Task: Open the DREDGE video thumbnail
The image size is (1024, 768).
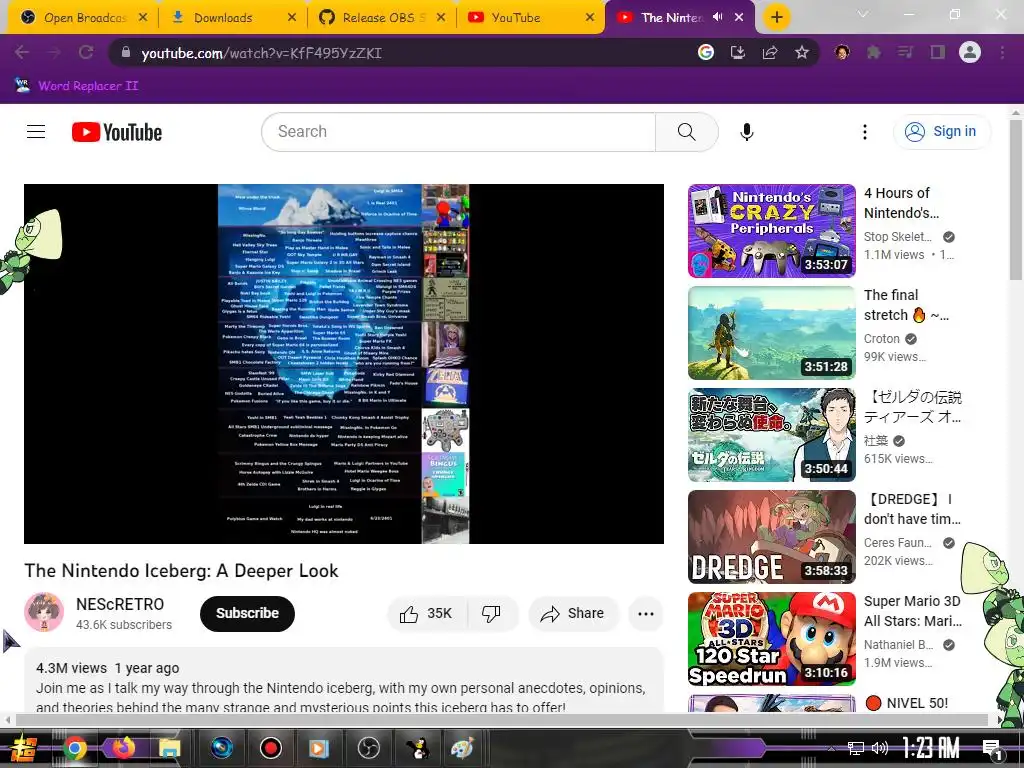Action: point(771,536)
